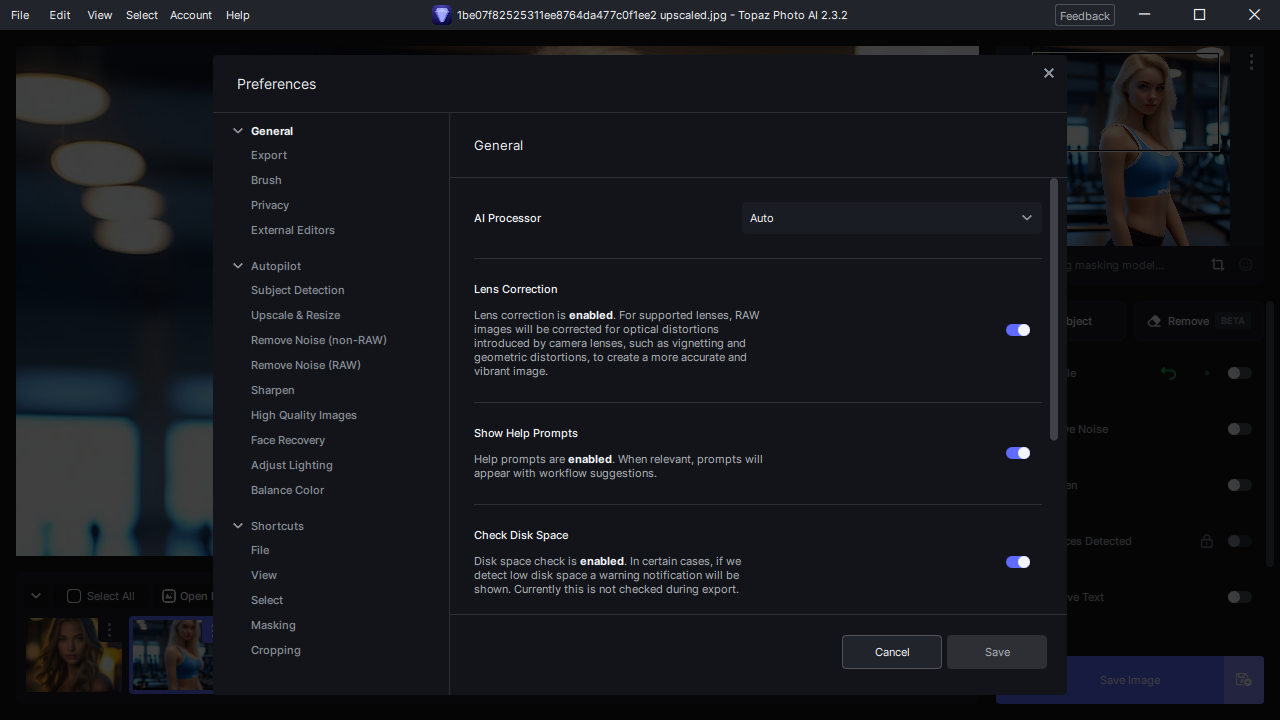Open the Edit menu in the menu bar
The width and height of the screenshot is (1280, 720).
point(60,15)
